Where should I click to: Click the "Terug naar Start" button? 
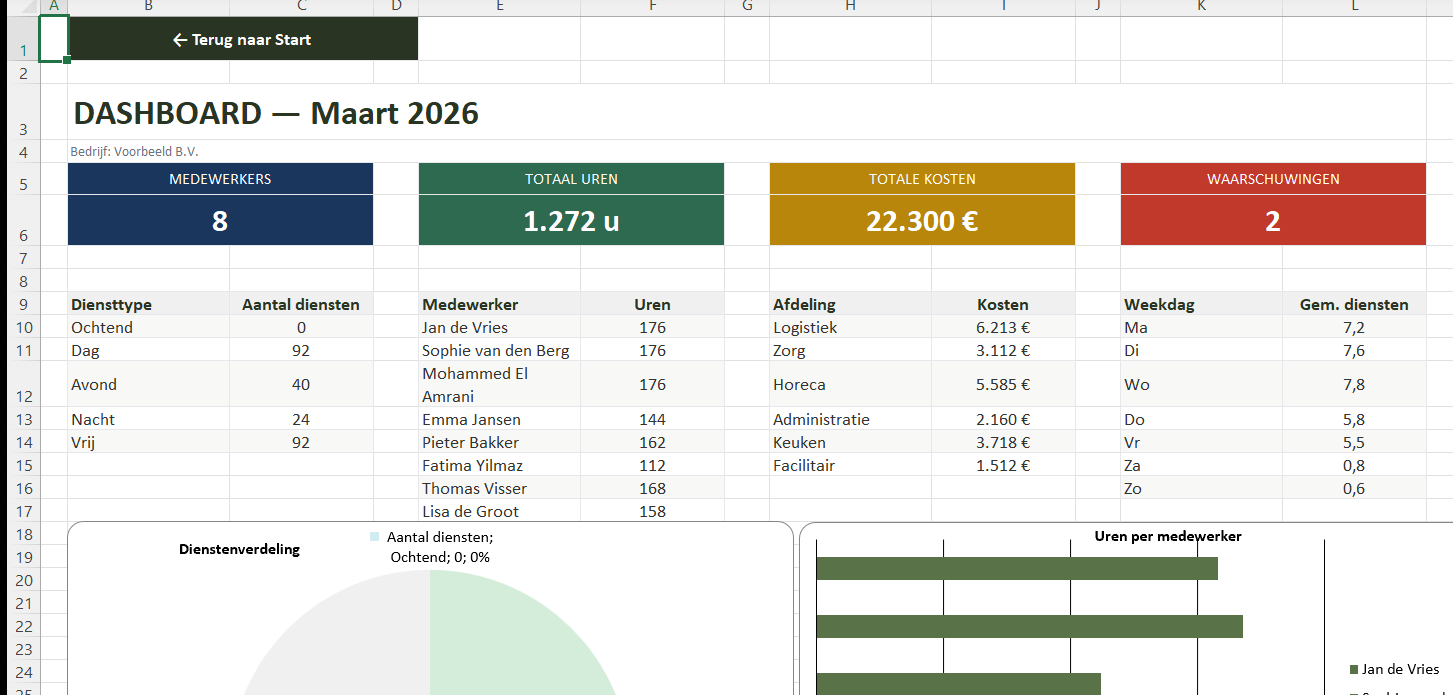point(240,38)
